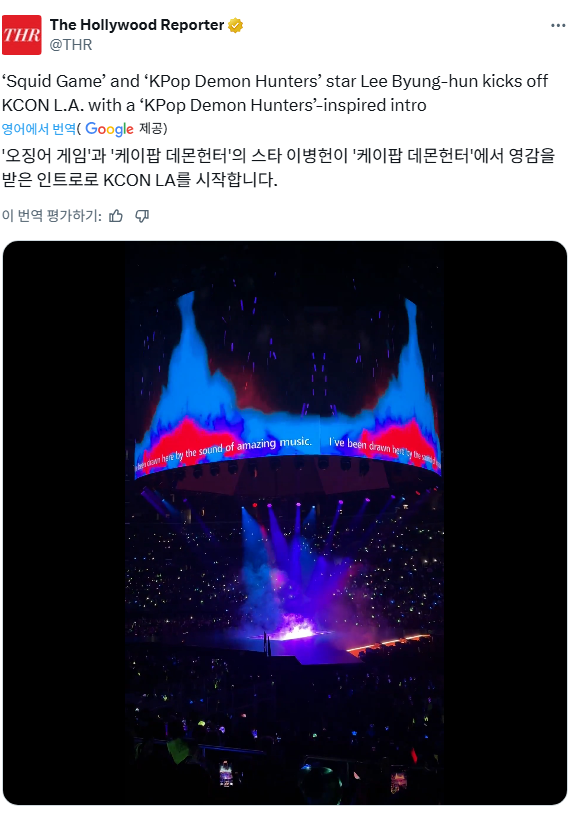Select the translated Korean tweet text
Image resolution: width=572 pixels, height=816 pixels.
(x=278, y=168)
